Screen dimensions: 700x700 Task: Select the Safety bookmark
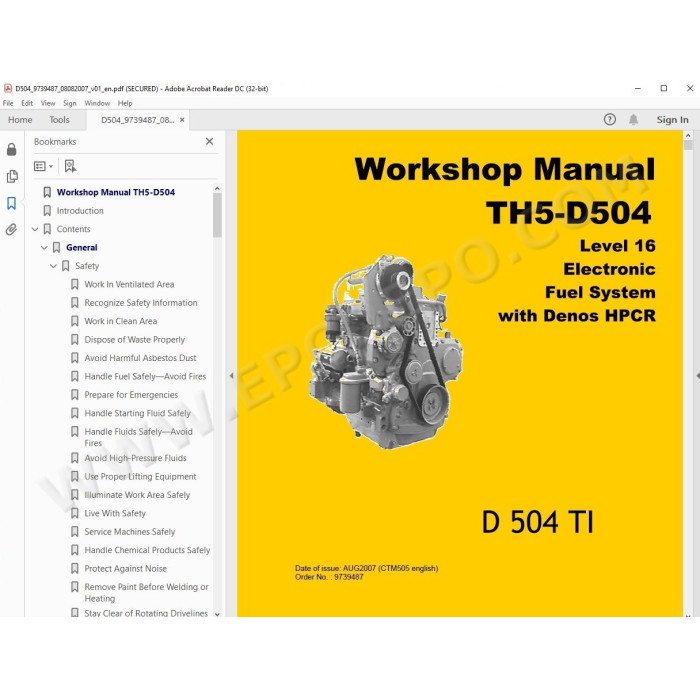point(87,266)
